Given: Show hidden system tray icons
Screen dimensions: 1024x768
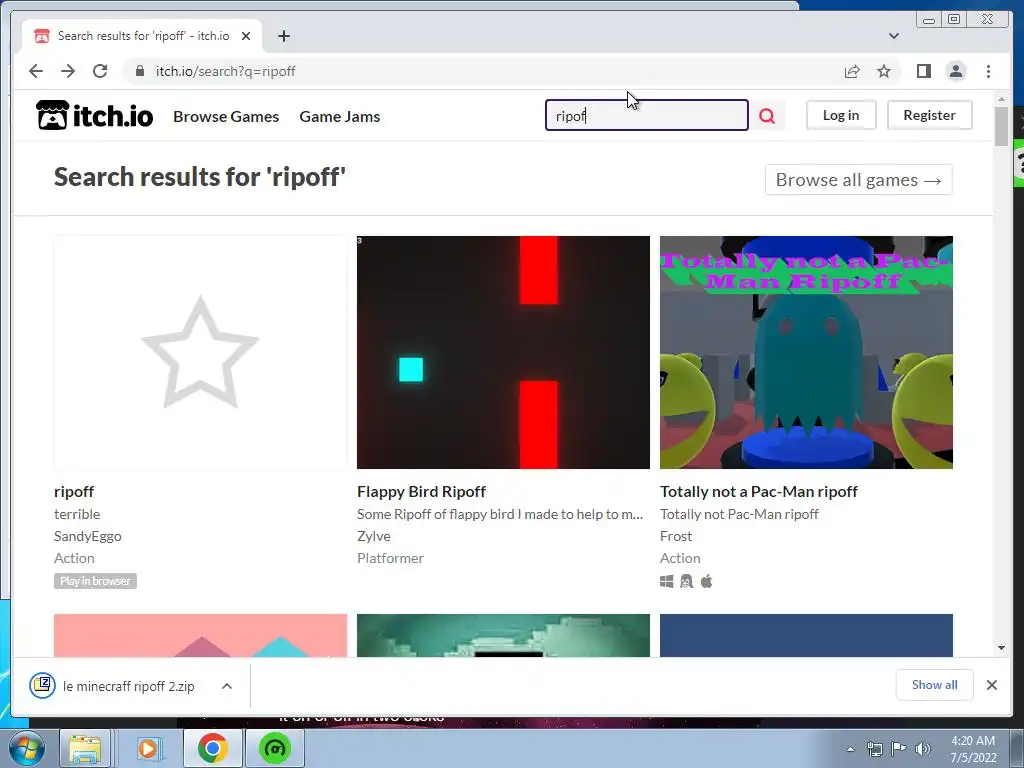Looking at the screenshot, I should 850,749.
